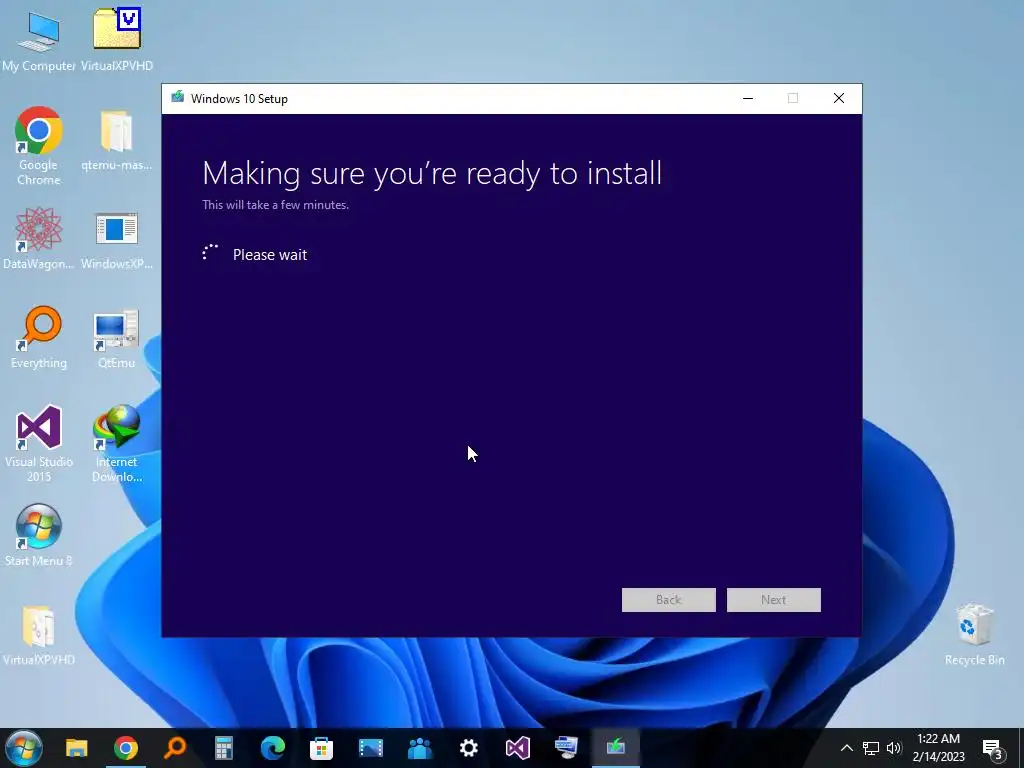
Task: Open the My Computer desktop icon
Action: coord(39,40)
